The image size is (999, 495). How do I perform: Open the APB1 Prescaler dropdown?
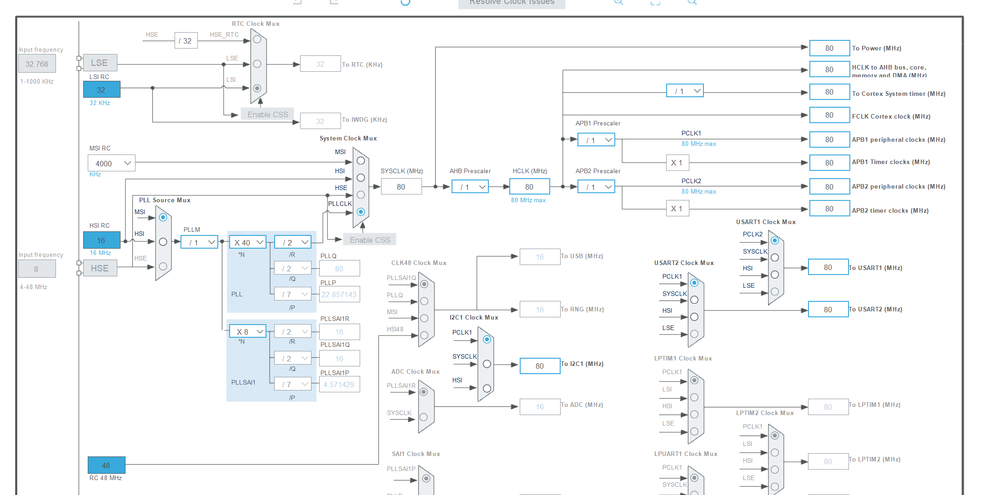click(596, 140)
